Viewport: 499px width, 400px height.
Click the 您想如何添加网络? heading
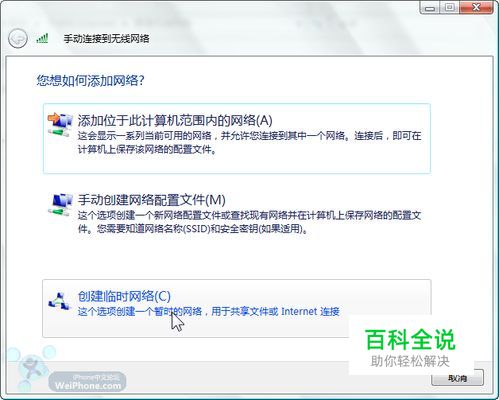(x=90, y=81)
